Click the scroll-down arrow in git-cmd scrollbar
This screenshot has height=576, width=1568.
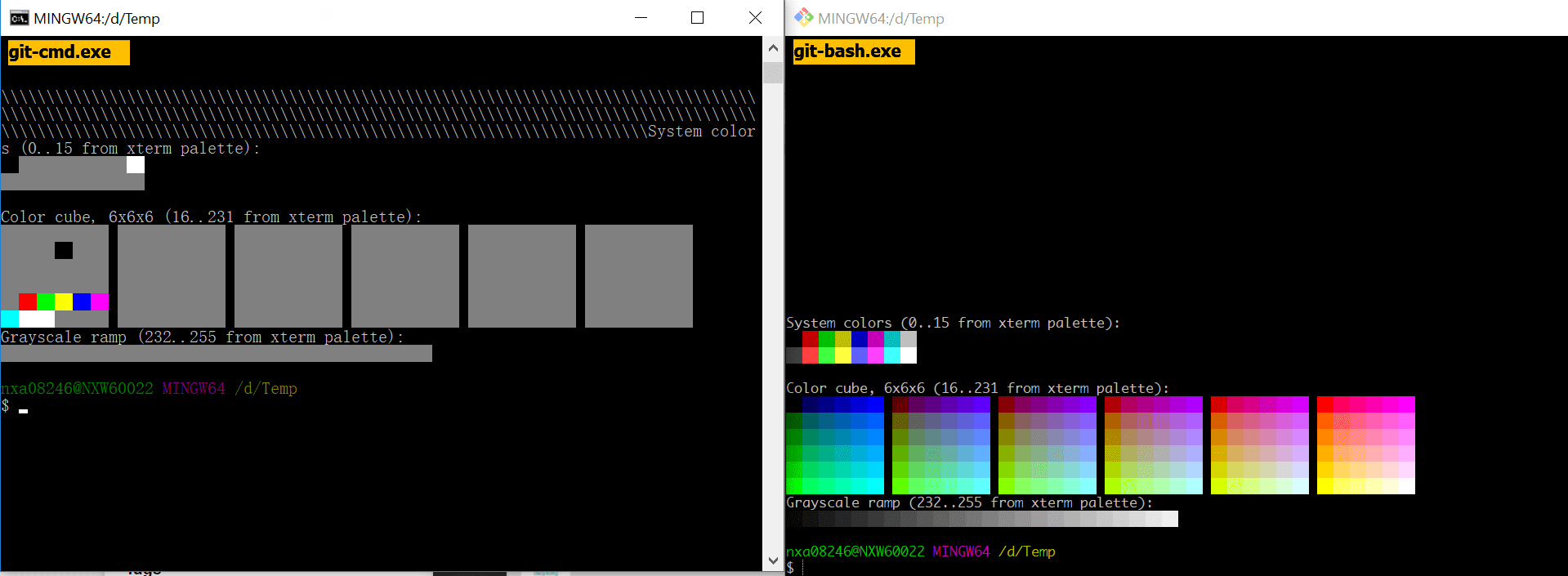click(773, 560)
